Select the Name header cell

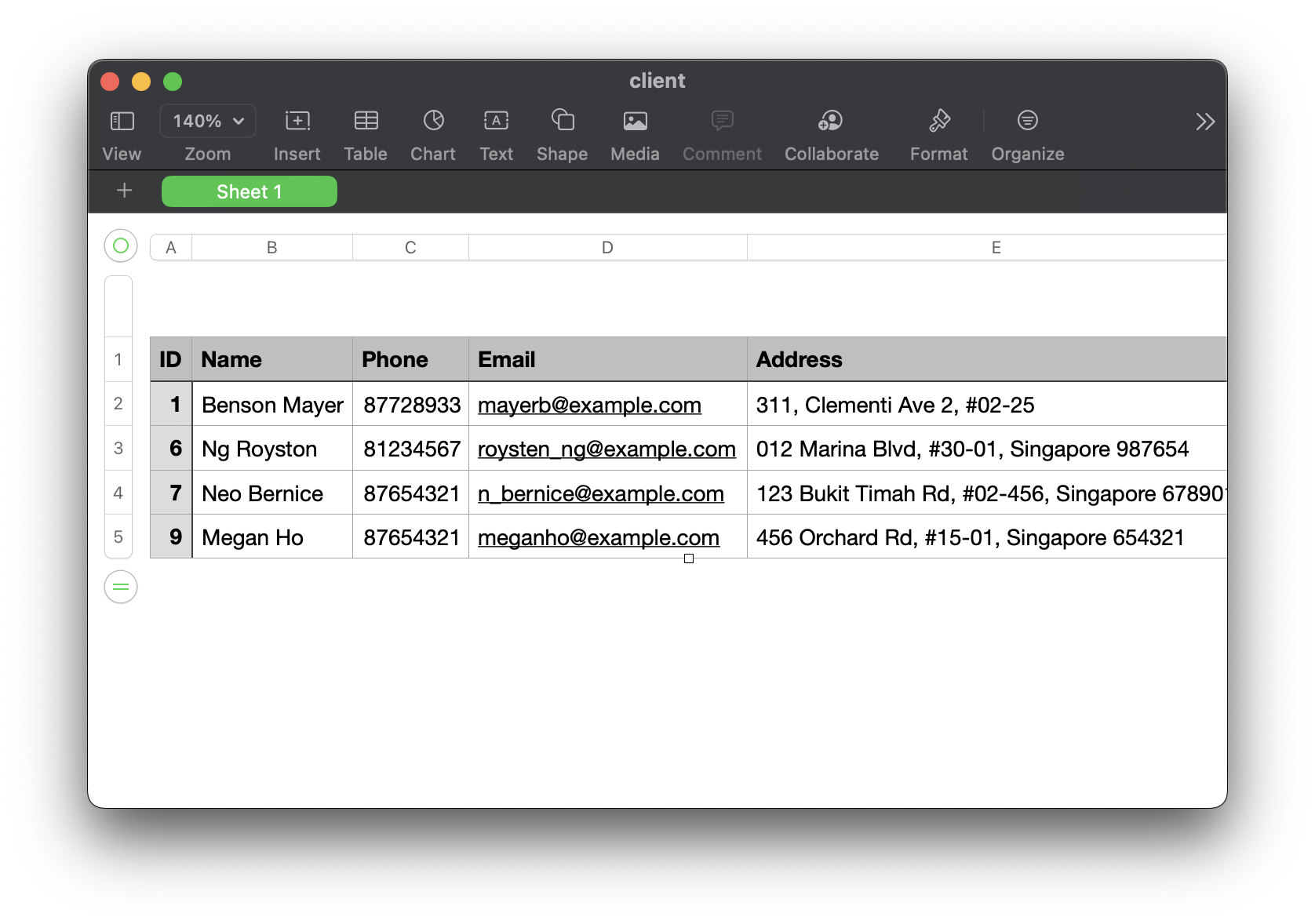pyautogui.click(x=272, y=359)
